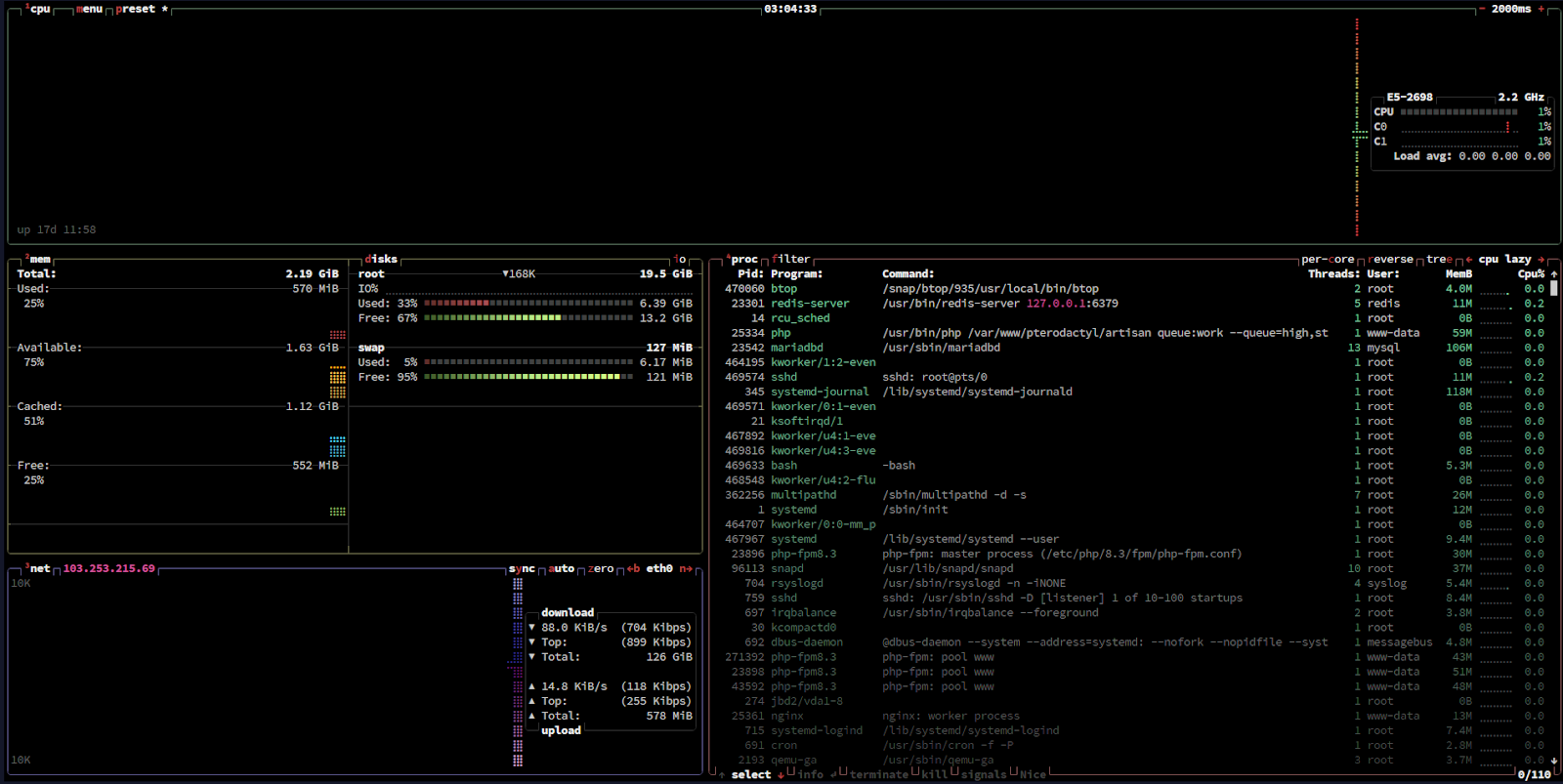Click left arrow beside cpu lazy sort
The image size is (1563, 784).
click(x=1469, y=260)
